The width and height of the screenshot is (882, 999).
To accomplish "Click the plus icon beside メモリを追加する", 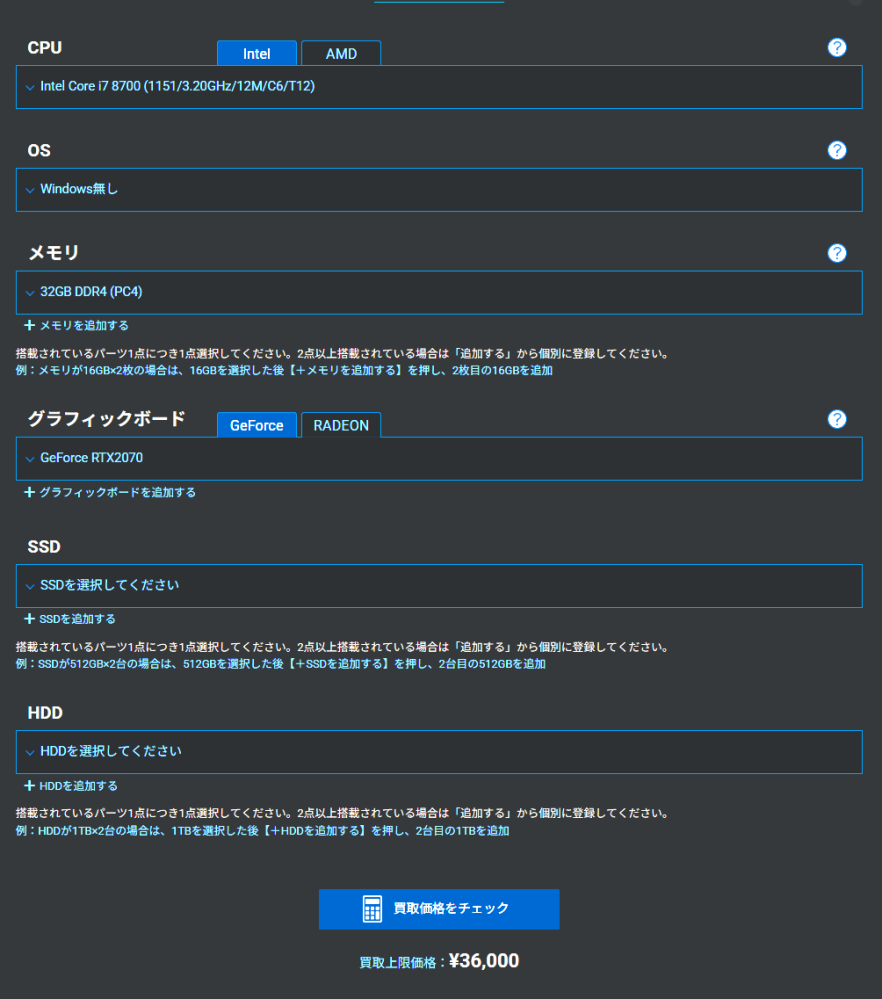I will coord(29,326).
